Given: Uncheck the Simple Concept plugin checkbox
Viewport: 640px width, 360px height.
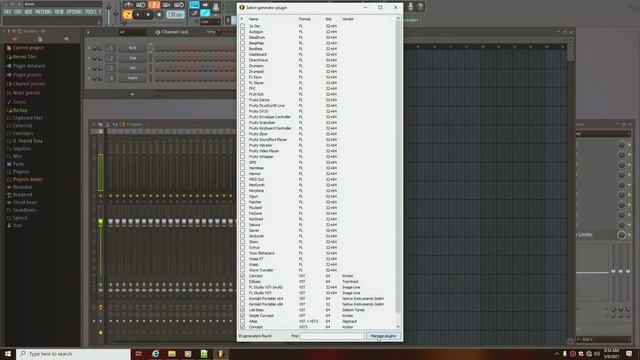Looking at the screenshot, I should click(243, 316).
